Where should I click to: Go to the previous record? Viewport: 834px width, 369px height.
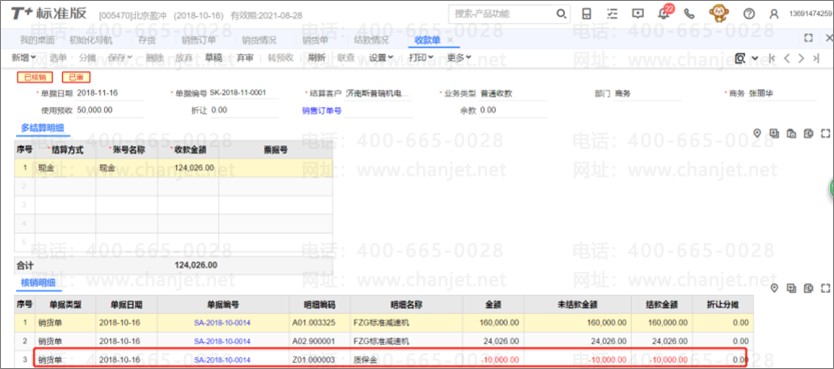[x=787, y=58]
